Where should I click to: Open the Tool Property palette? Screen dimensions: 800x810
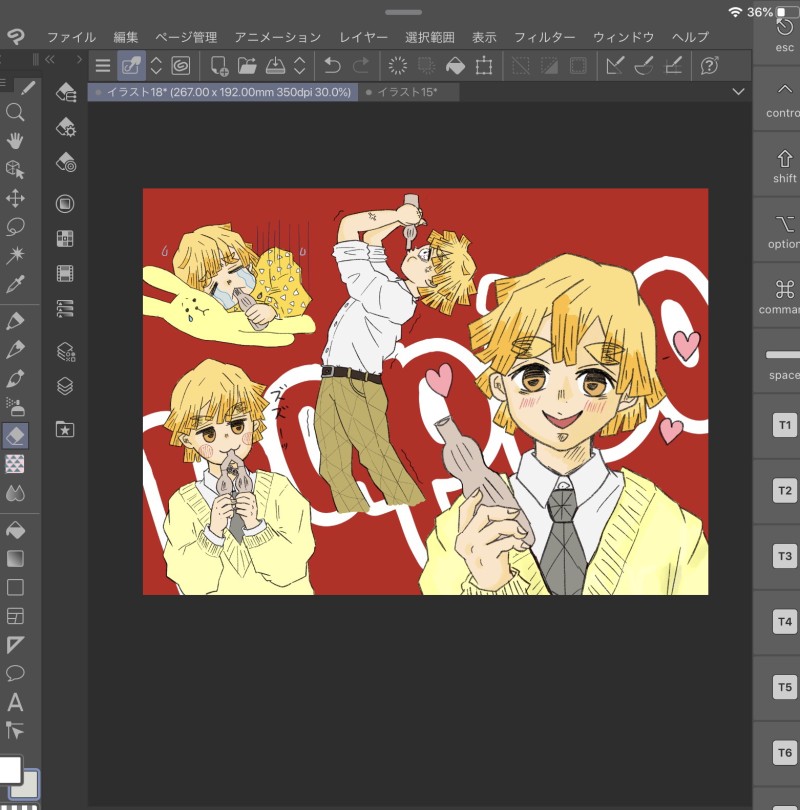[66, 127]
